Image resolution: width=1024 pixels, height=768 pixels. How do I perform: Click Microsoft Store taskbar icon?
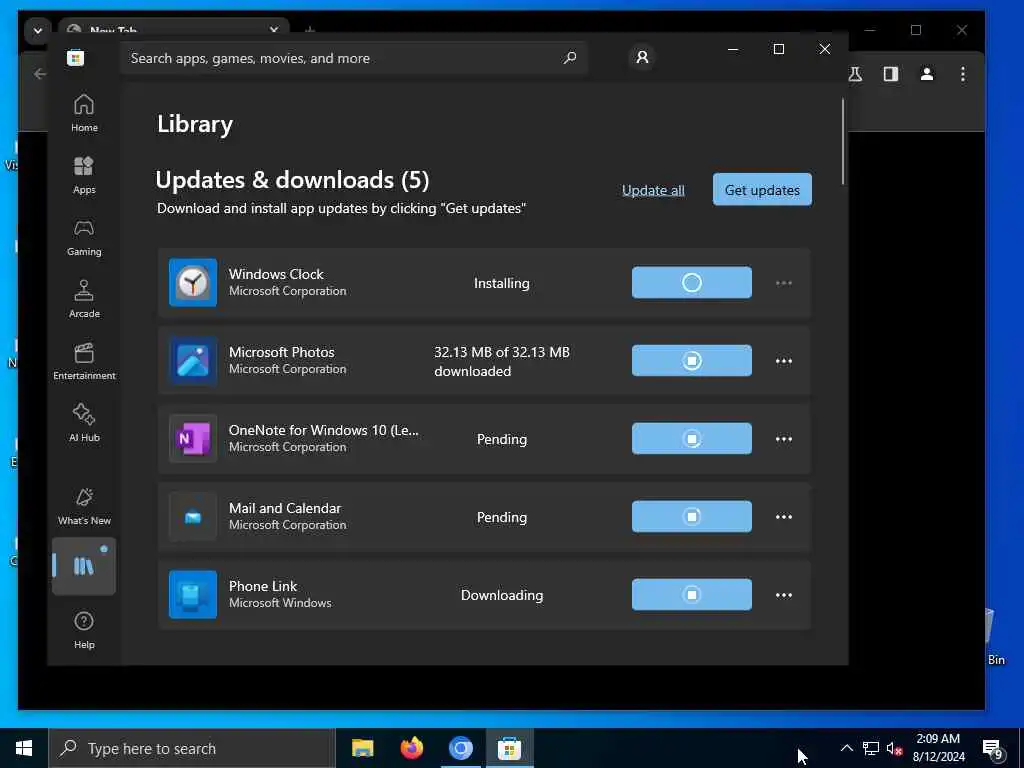(x=509, y=748)
